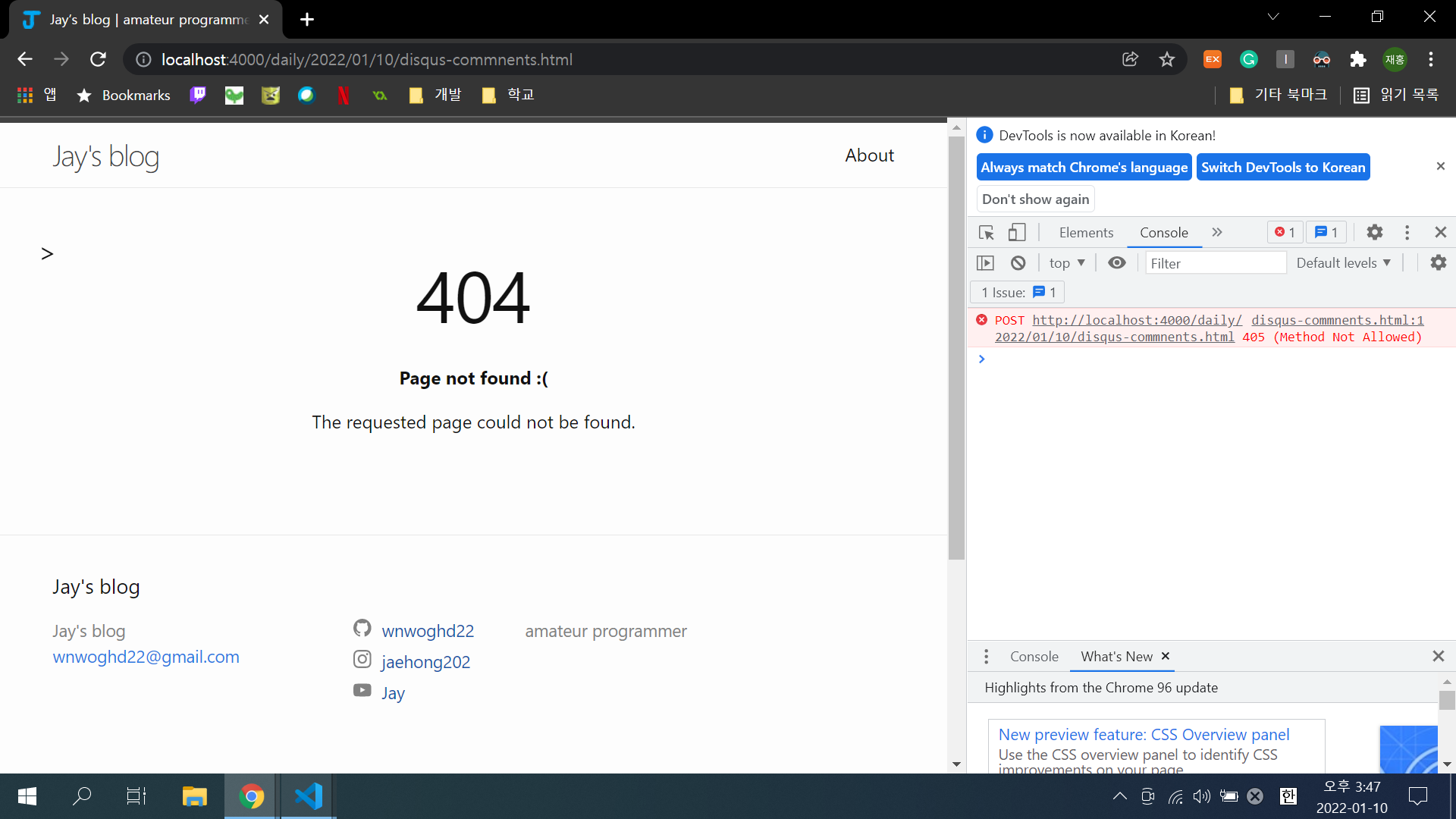Open DevTools customize three-dot menu
This screenshot has height=819, width=1456.
(x=1407, y=233)
